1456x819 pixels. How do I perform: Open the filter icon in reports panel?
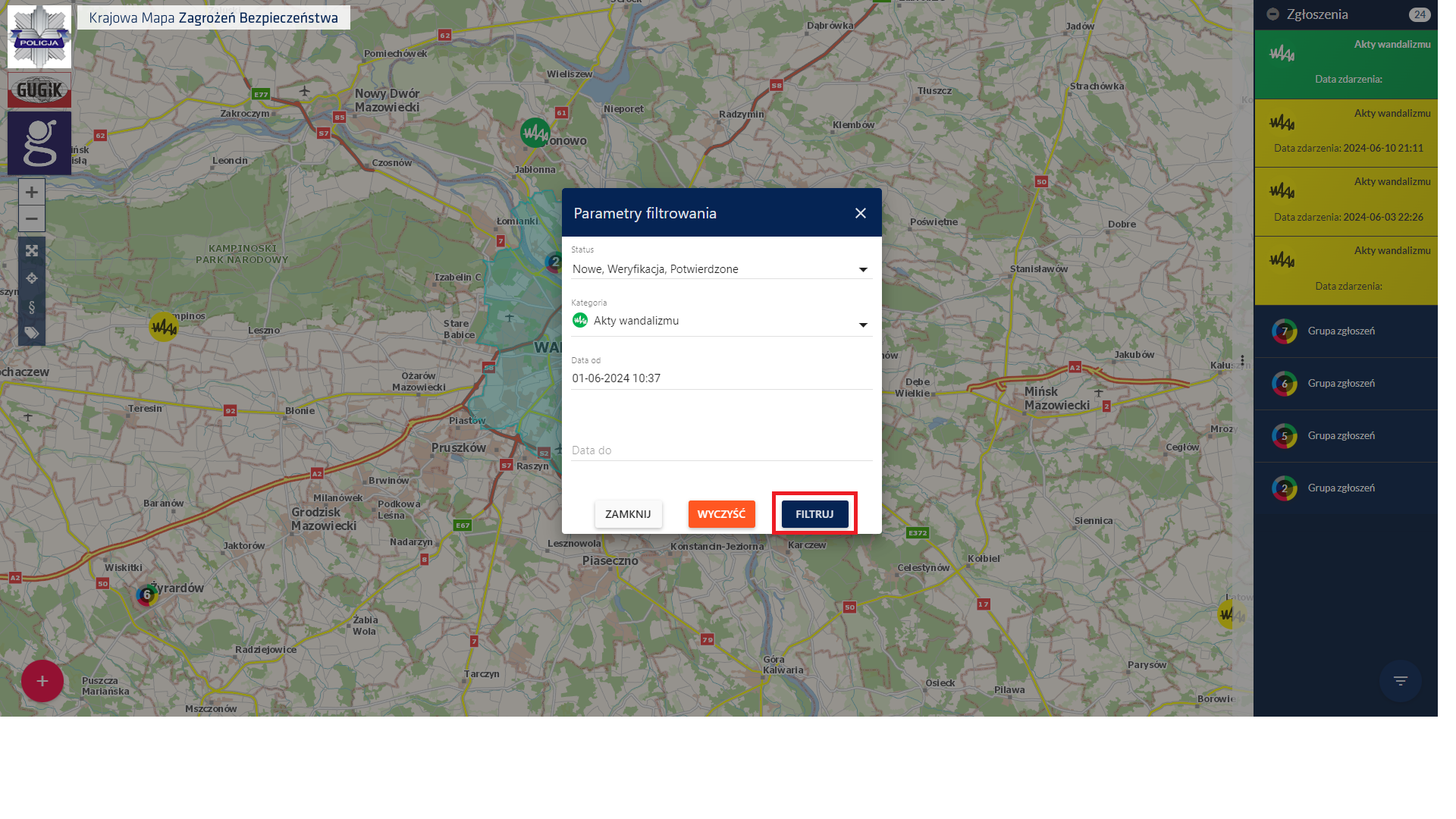1400,681
